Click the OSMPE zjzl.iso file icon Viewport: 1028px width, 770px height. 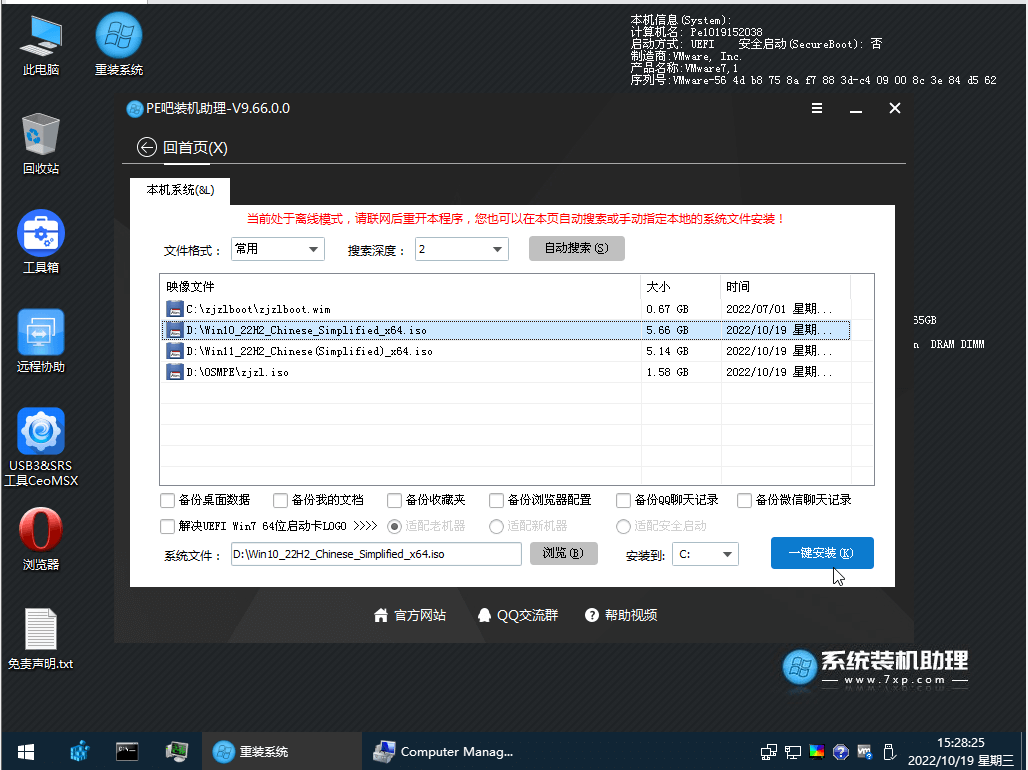tap(174, 372)
